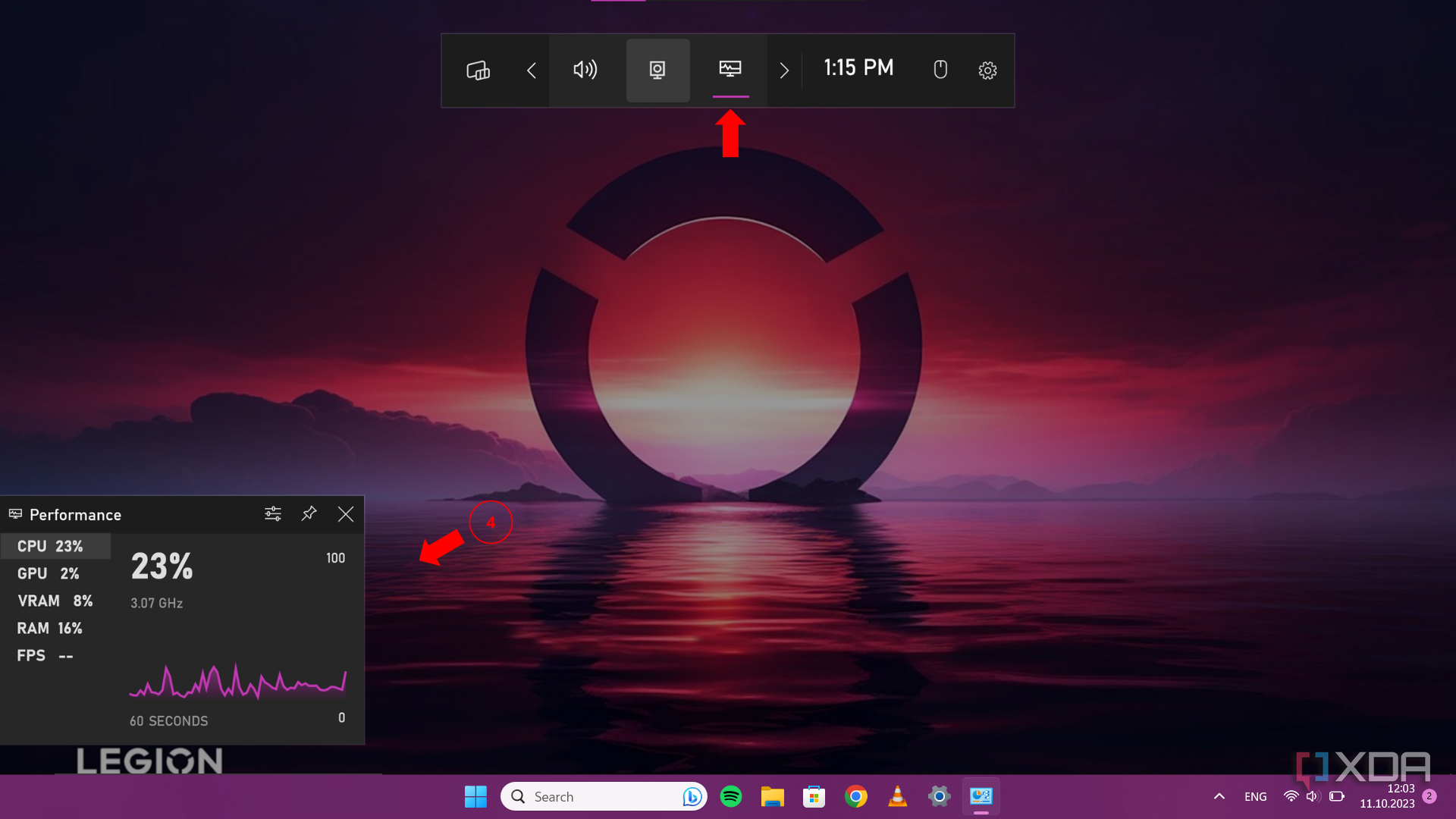Open Performance widget options

pyautogui.click(x=272, y=513)
